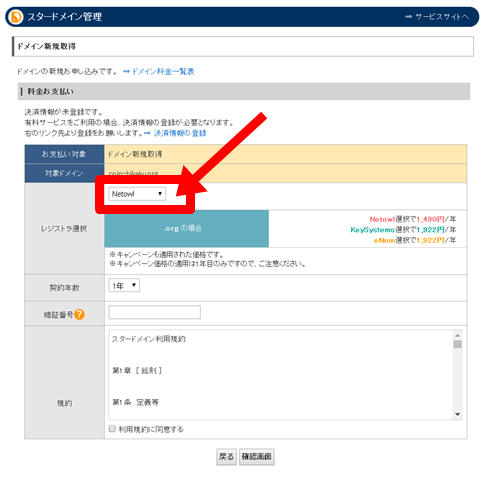Click the terms box scroll down arrow
This screenshot has height=480, width=480.
[x=458, y=414]
